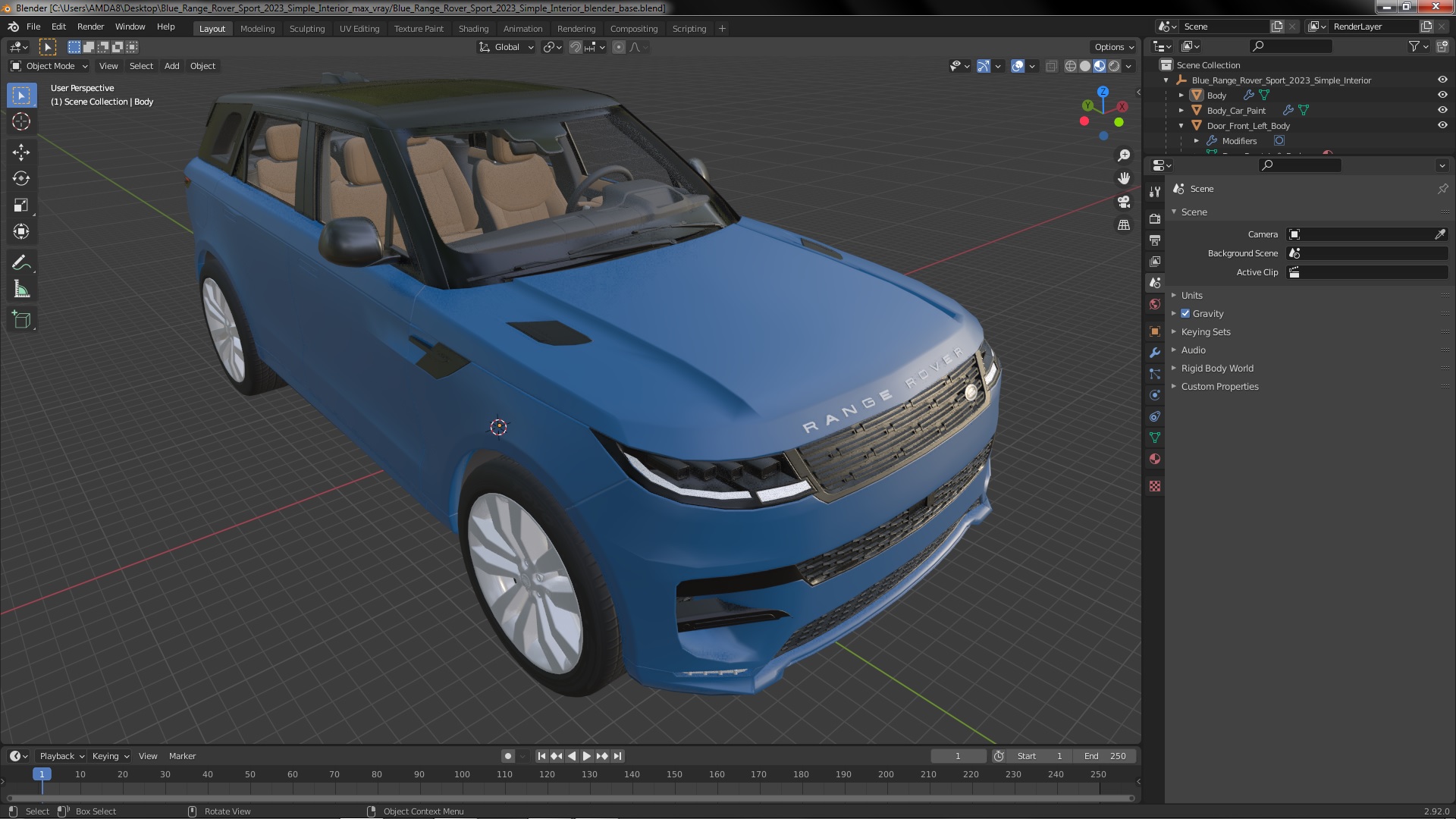Expand the Body_Car_Paint tree item

coord(1181,111)
